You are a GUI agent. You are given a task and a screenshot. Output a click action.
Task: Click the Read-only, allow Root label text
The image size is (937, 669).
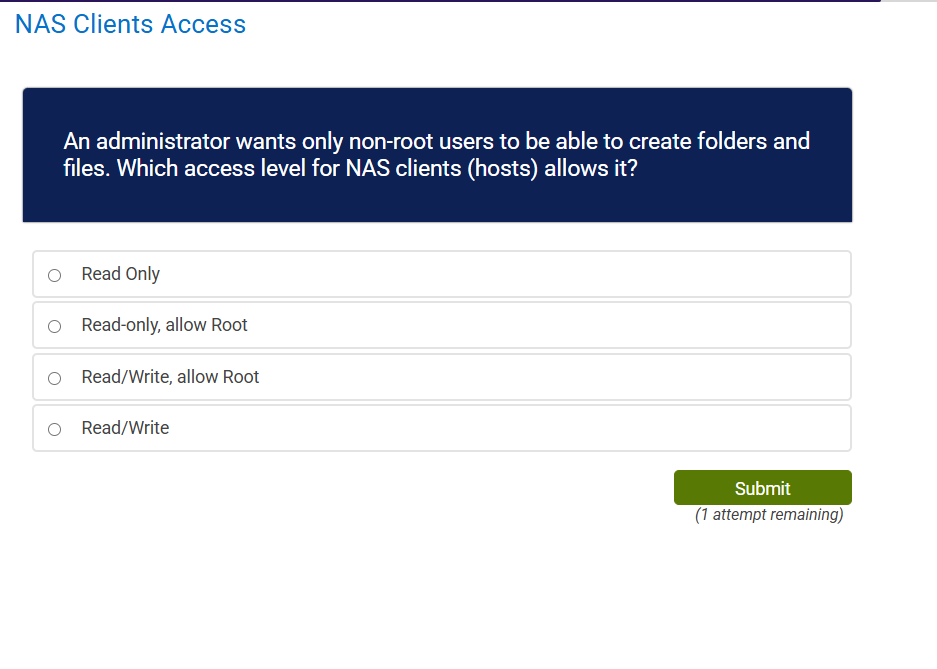166,325
